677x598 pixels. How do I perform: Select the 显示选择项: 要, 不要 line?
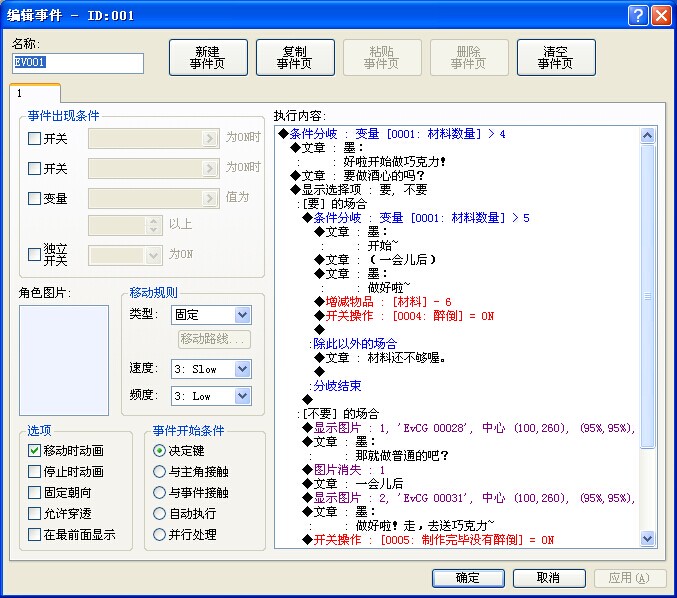(359, 190)
